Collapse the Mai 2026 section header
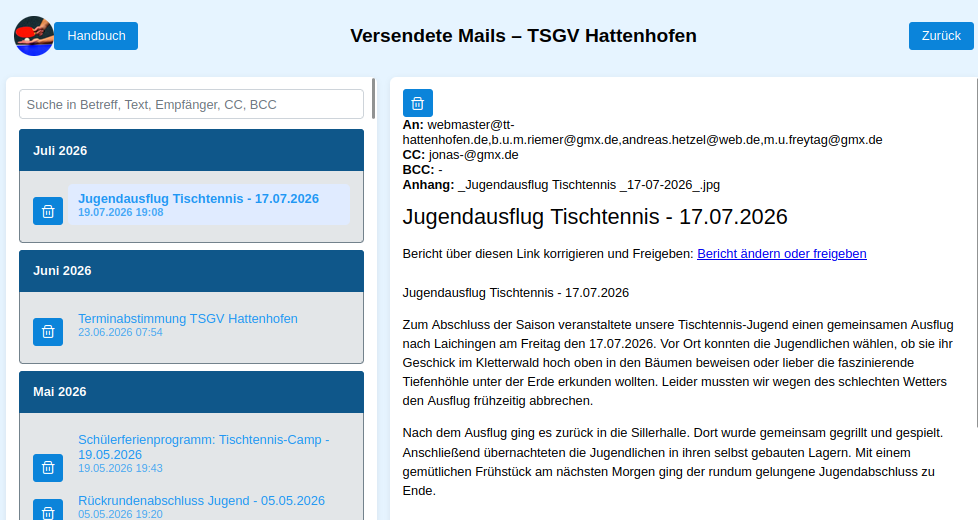This screenshot has width=978, height=520. [x=191, y=392]
